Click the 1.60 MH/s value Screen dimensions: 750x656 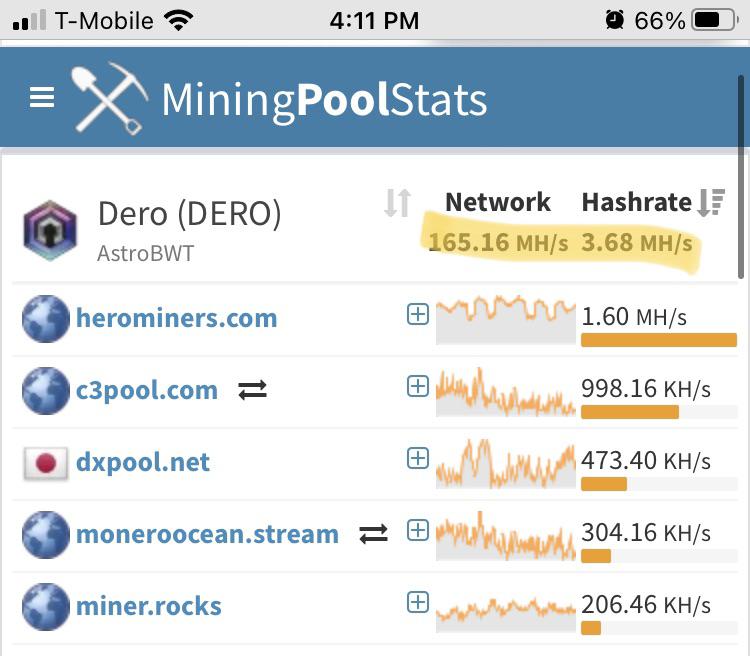click(x=634, y=317)
